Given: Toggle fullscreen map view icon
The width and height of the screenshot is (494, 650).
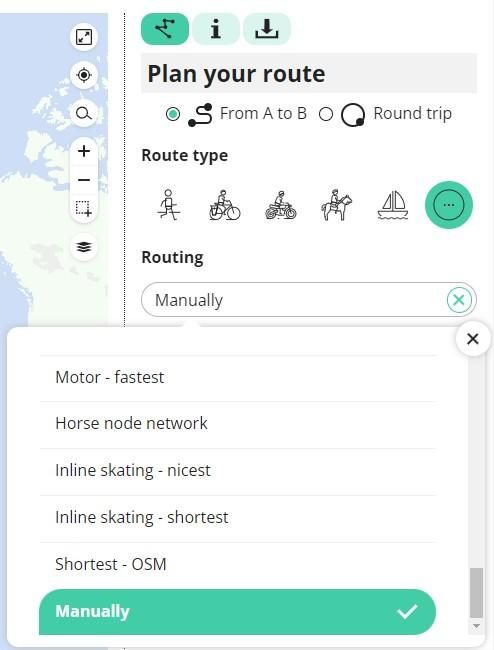Looking at the screenshot, I should pos(84,37).
